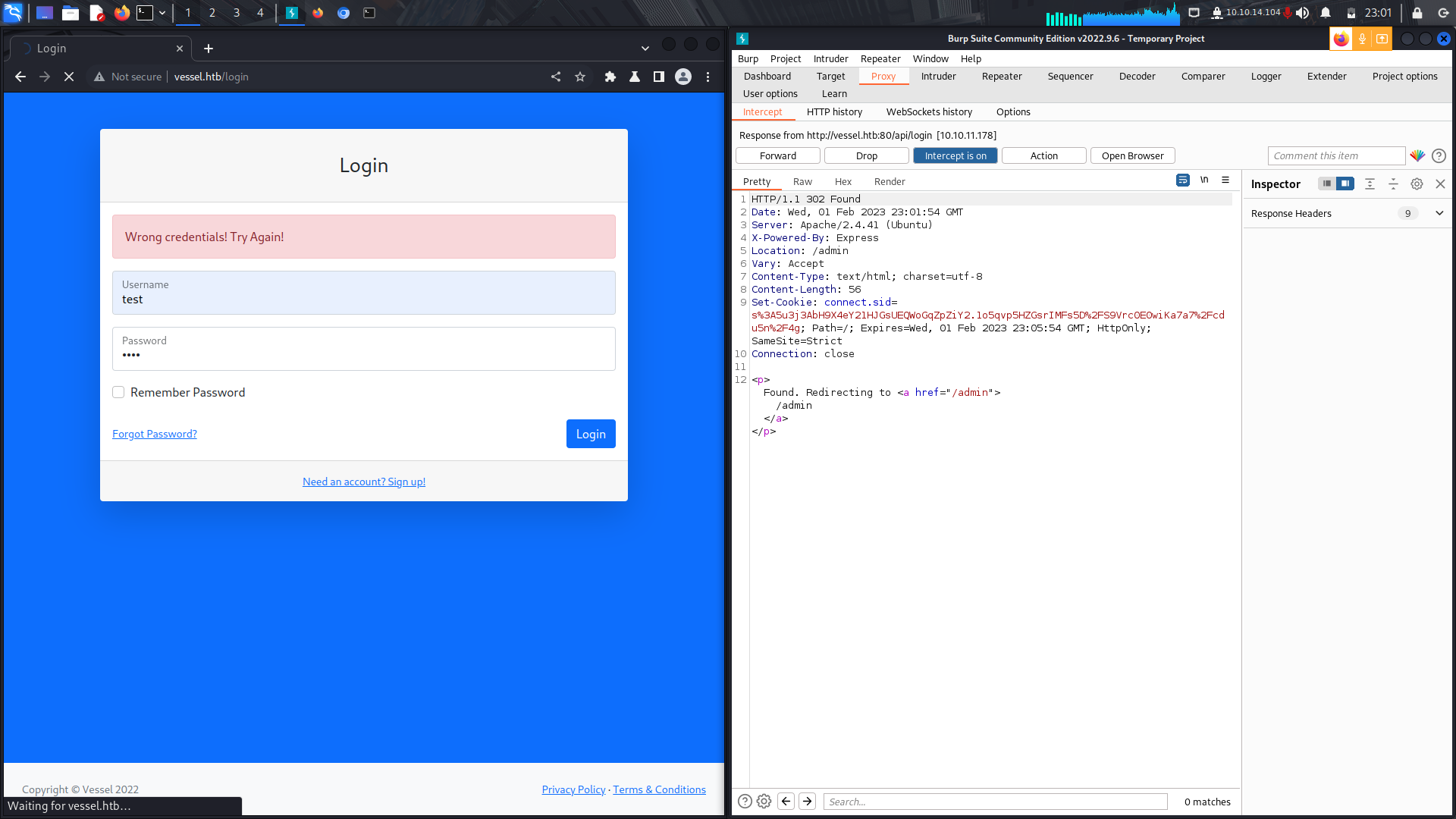
Task: Click the 'Comment this item' field
Action: point(1335,155)
